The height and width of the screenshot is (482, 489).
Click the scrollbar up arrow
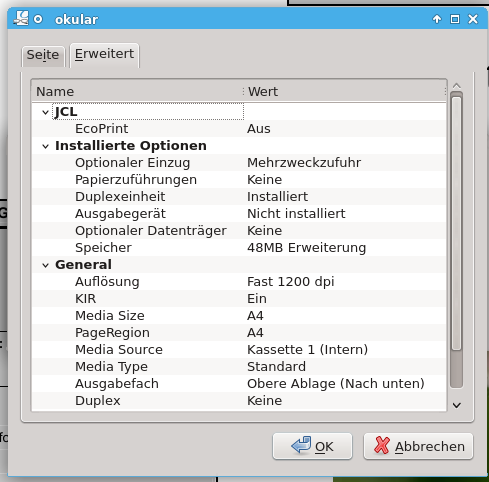point(457,86)
